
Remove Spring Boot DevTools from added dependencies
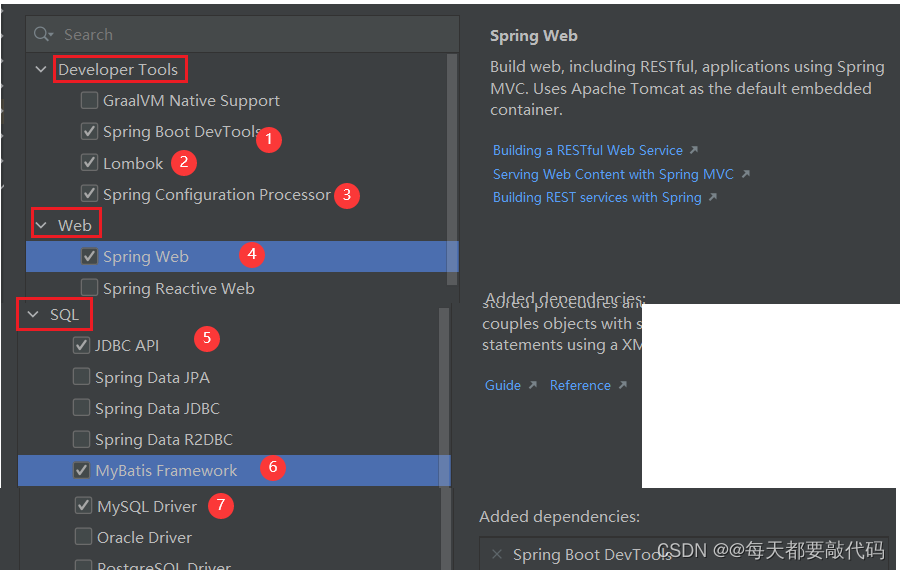coord(497,554)
